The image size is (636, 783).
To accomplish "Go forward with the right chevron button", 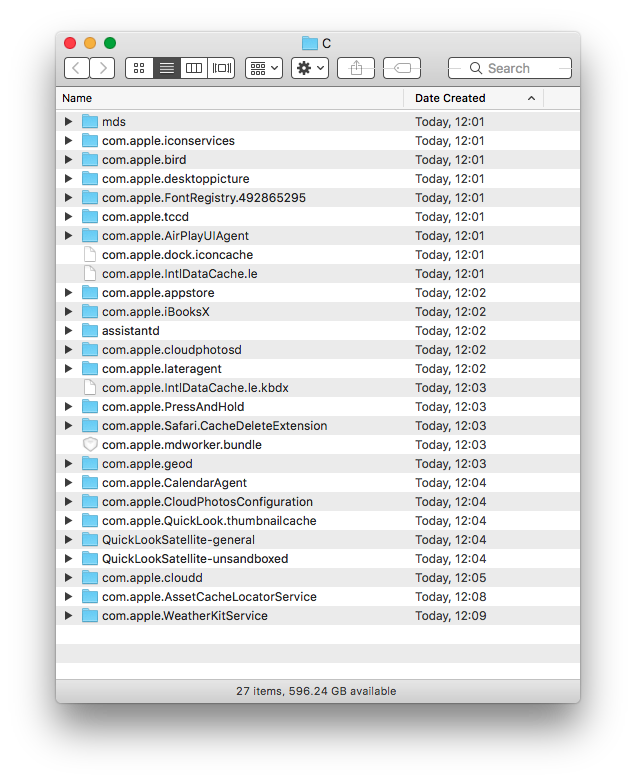I will [102, 68].
